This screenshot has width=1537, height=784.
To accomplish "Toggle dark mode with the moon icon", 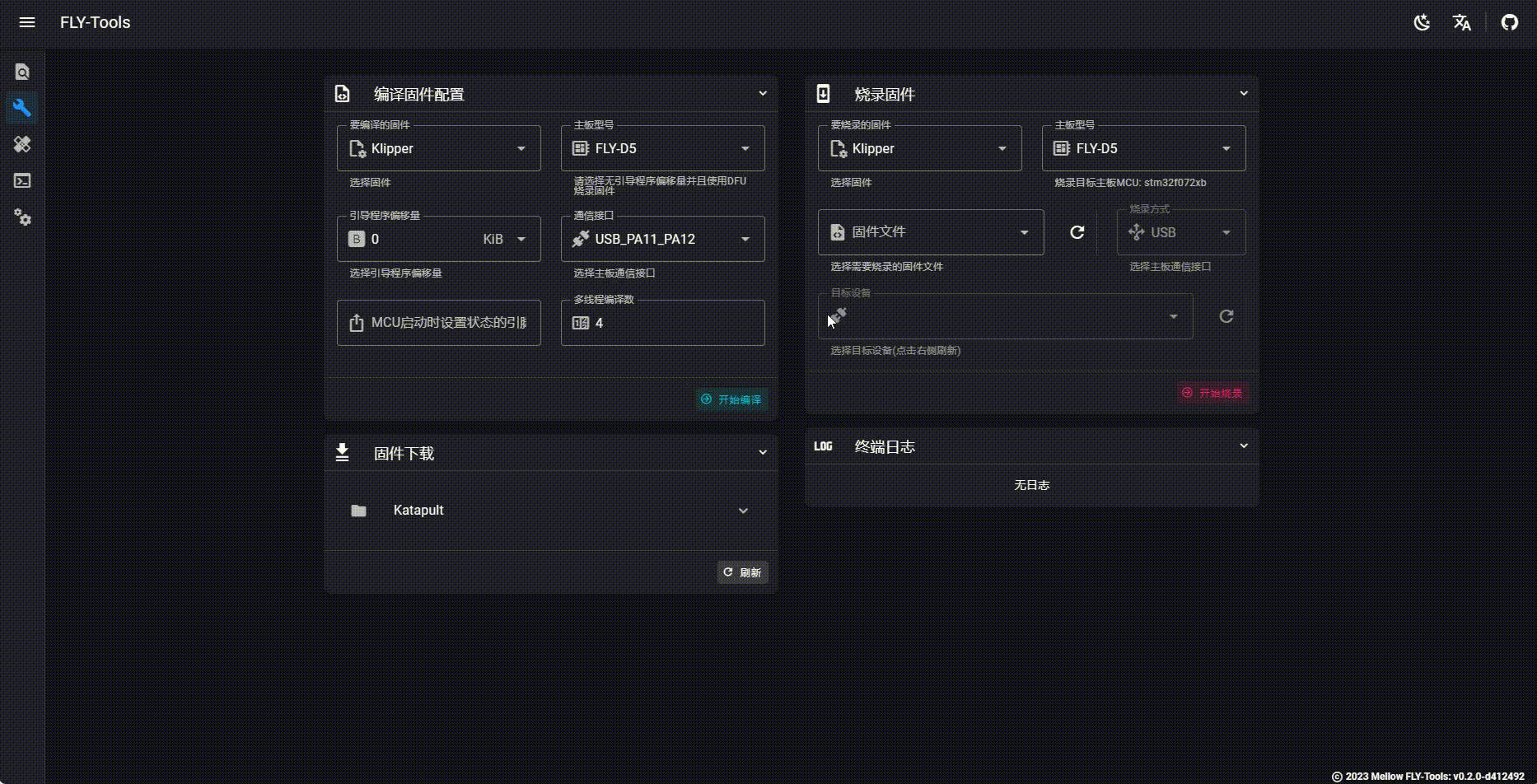I will pos(1422,22).
